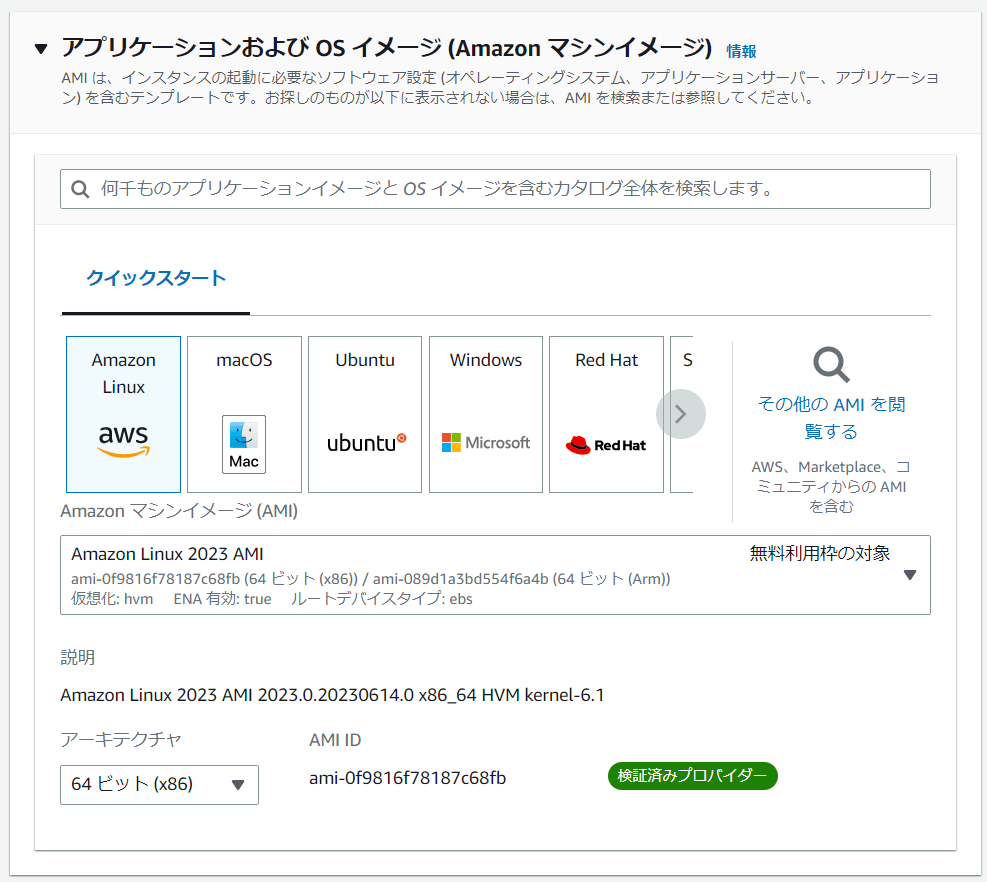Click the Microsoft logo
Image resolution: width=987 pixels, height=882 pixels.
[486, 443]
